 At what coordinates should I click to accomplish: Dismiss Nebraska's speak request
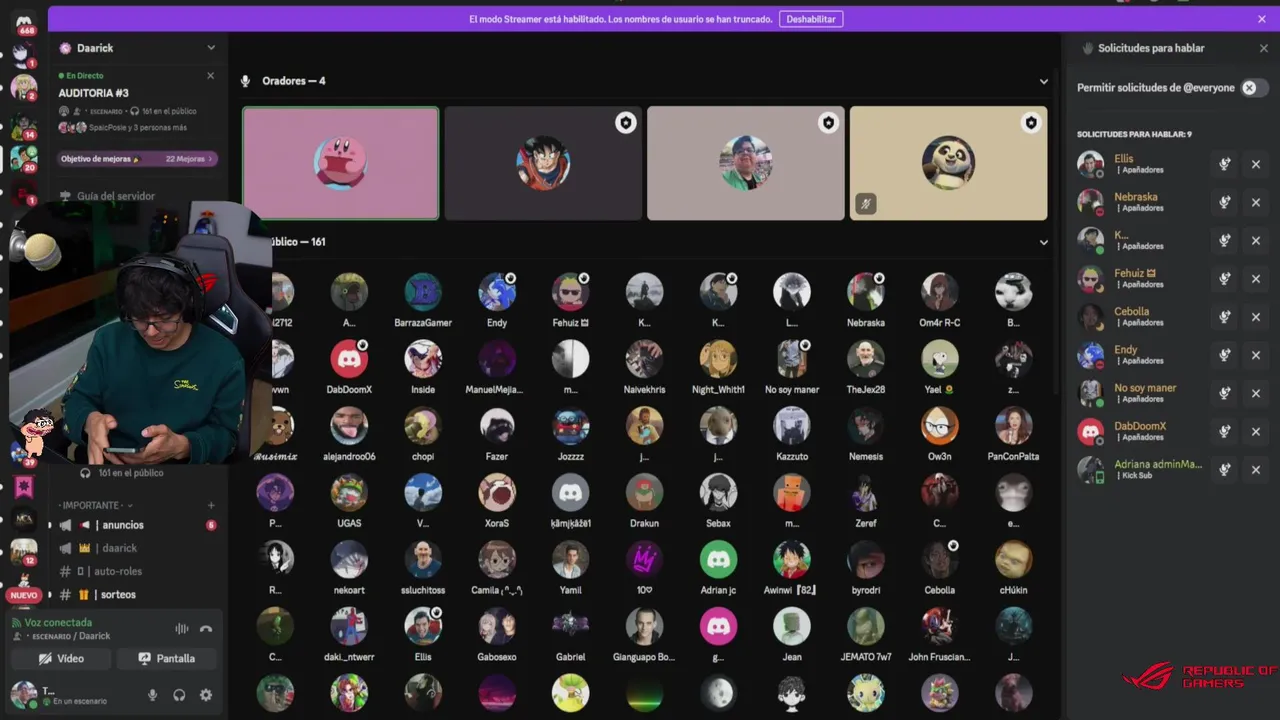tap(1256, 202)
